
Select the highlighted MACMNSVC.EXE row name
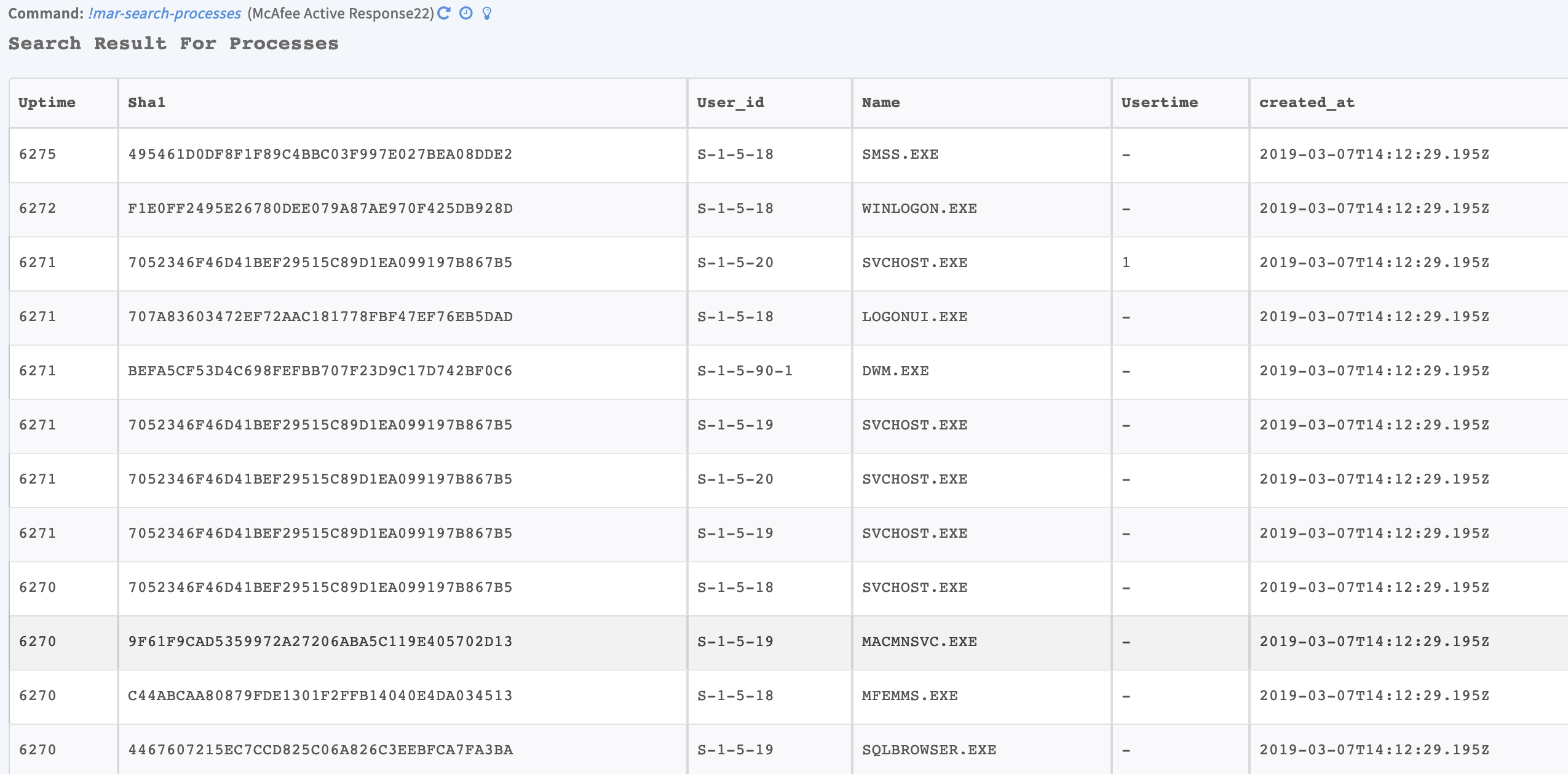[x=919, y=642]
